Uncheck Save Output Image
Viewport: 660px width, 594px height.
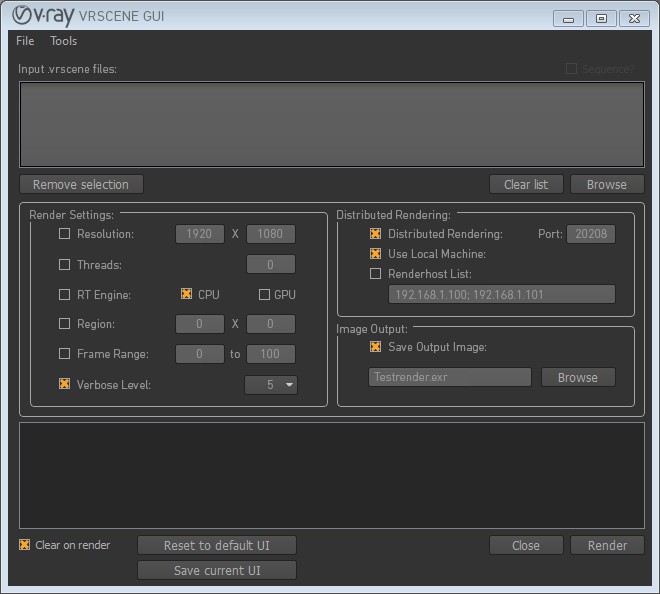[375, 346]
